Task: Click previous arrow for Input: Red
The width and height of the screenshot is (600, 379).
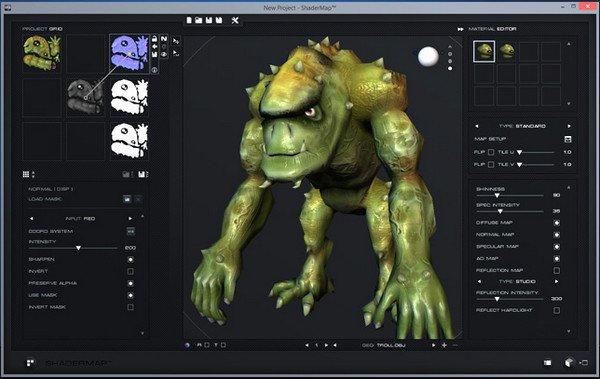Action: point(31,219)
